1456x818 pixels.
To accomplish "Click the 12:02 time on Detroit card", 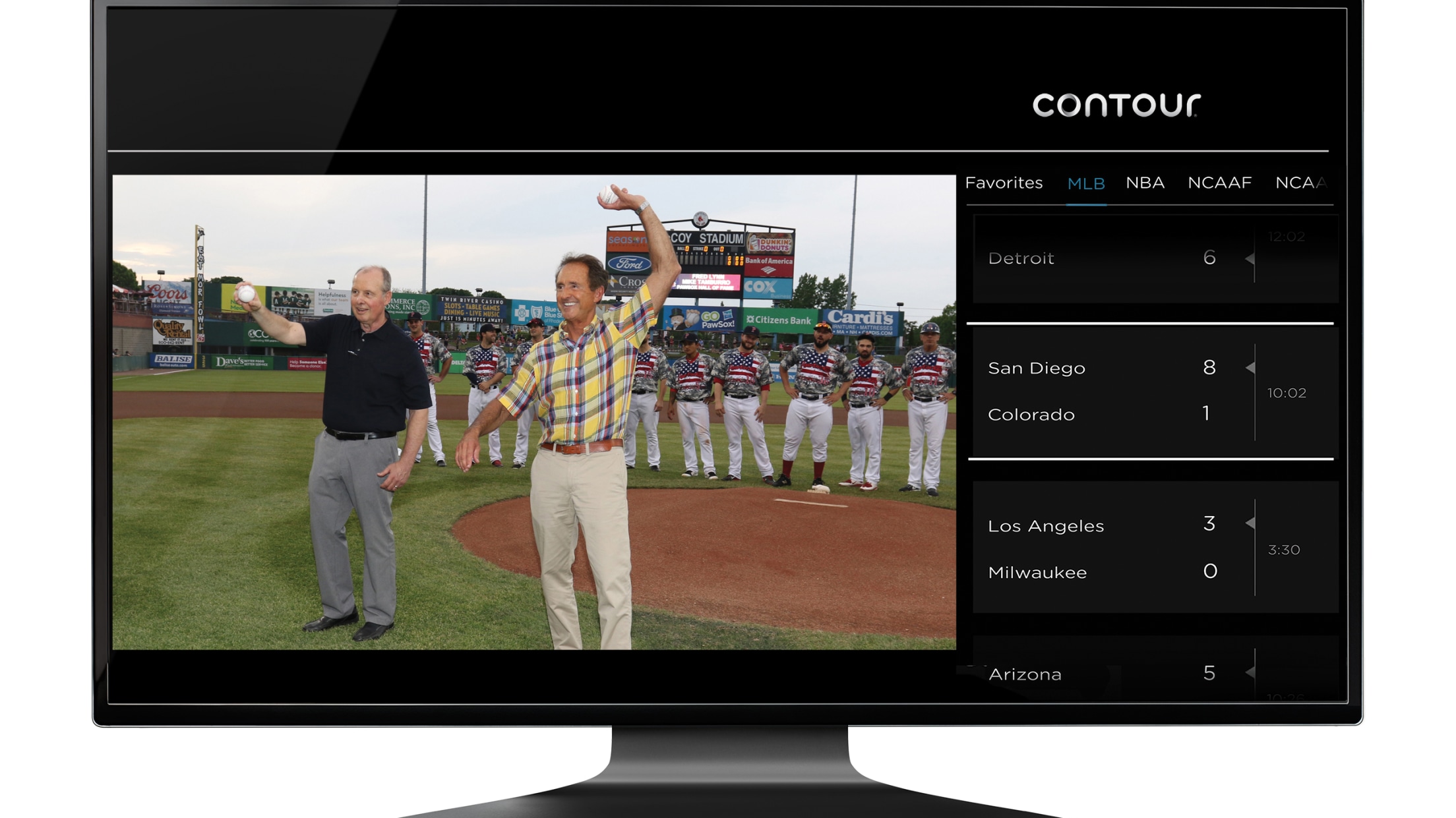I will coord(1286,237).
